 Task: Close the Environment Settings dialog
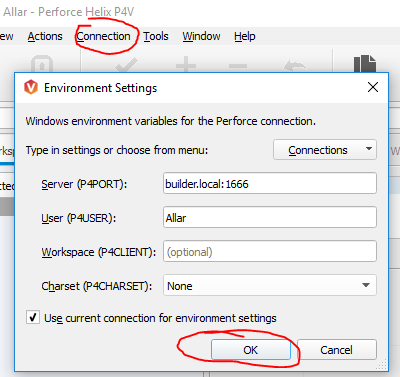click(373, 87)
